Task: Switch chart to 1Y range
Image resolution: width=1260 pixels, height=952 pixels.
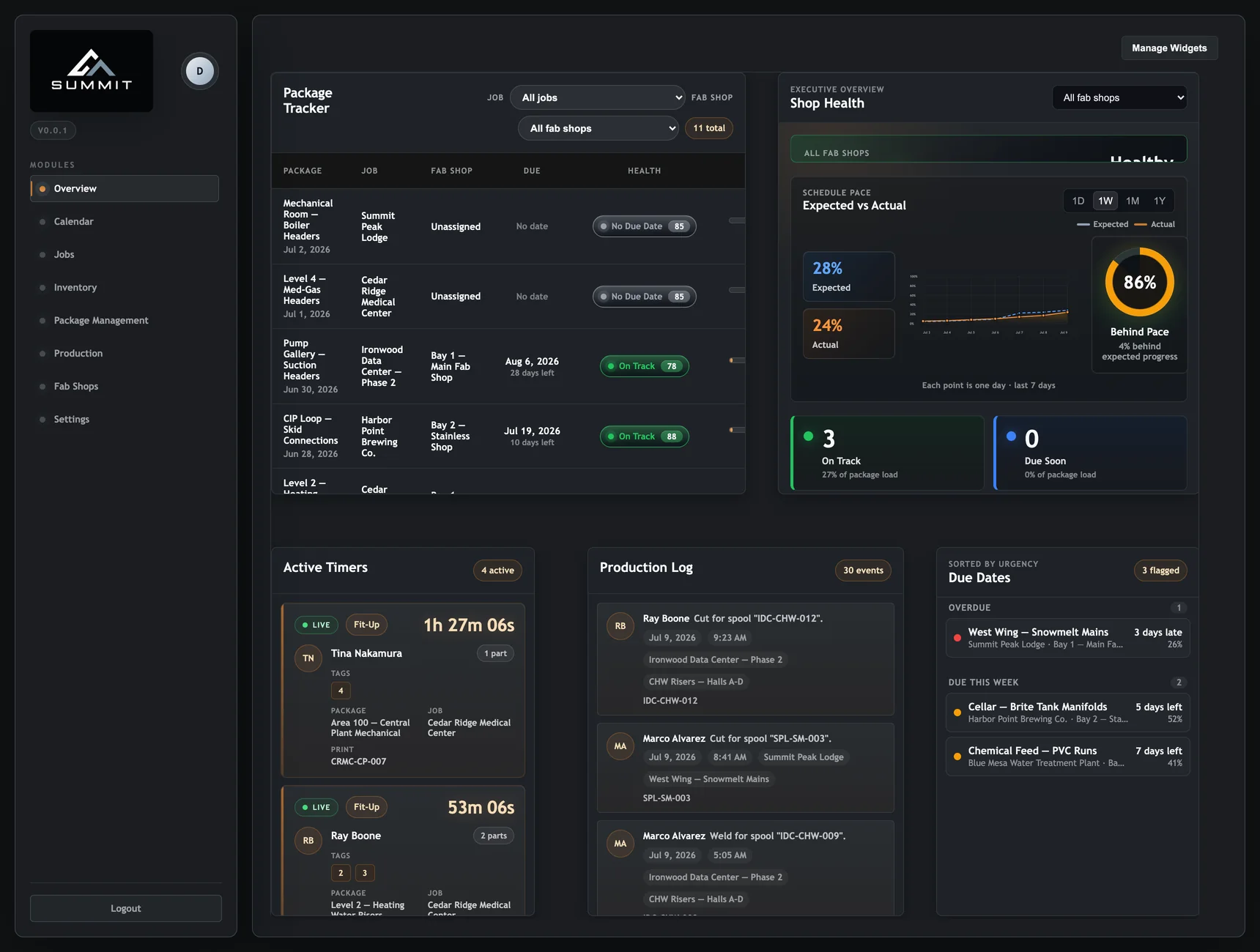Action: pos(1160,201)
